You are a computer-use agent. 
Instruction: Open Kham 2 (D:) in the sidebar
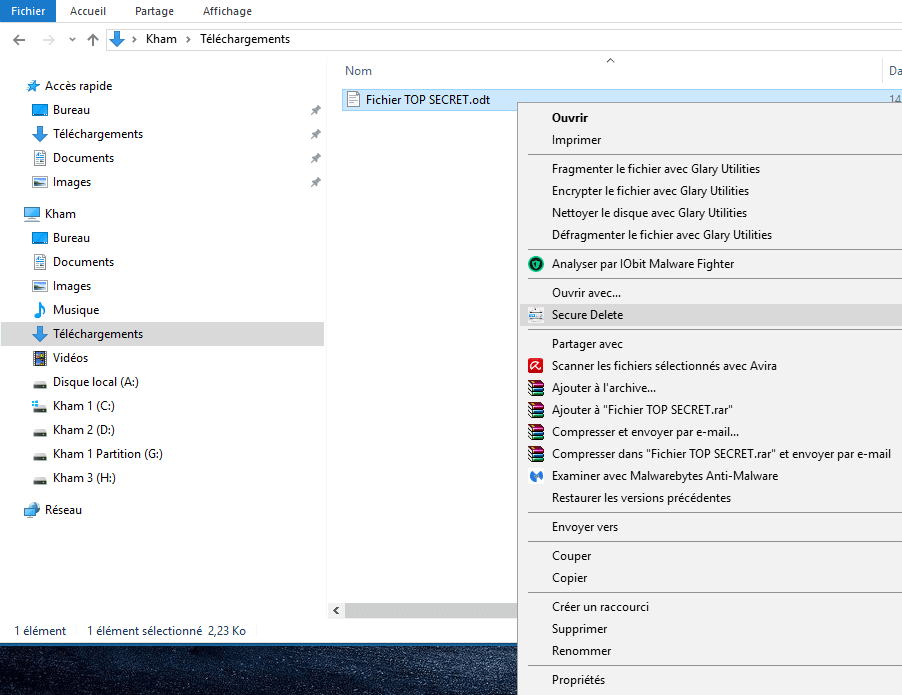[x=83, y=430]
